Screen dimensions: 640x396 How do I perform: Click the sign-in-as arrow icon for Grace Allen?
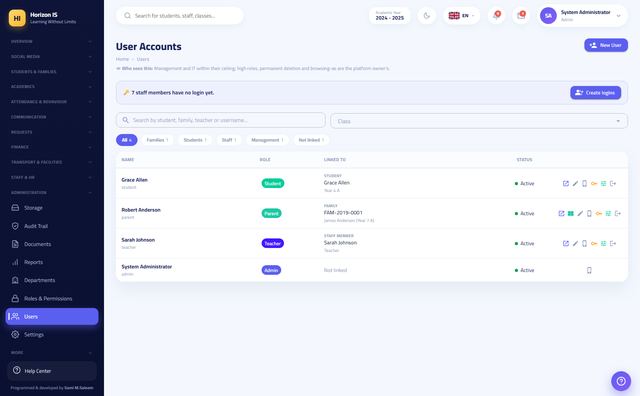pos(613,183)
